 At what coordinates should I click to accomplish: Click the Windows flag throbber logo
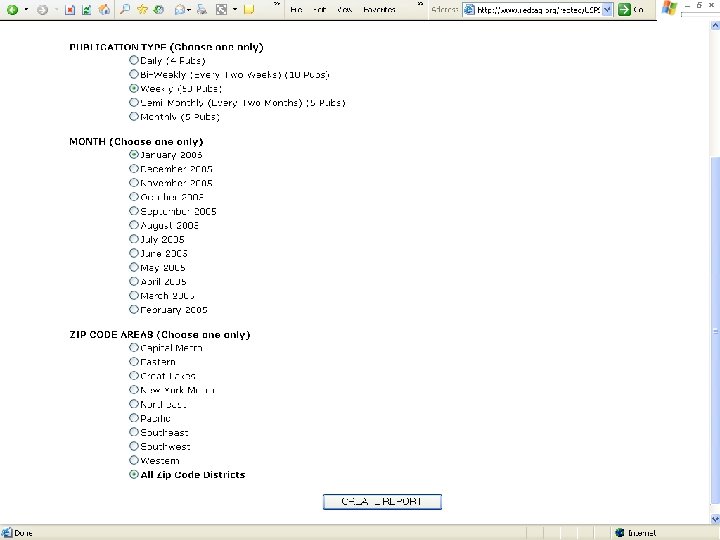pyautogui.click(x=669, y=8)
